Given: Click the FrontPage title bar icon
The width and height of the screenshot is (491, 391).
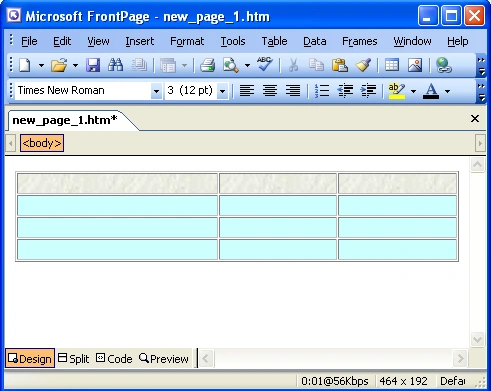Looking at the screenshot, I should (x=14, y=15).
